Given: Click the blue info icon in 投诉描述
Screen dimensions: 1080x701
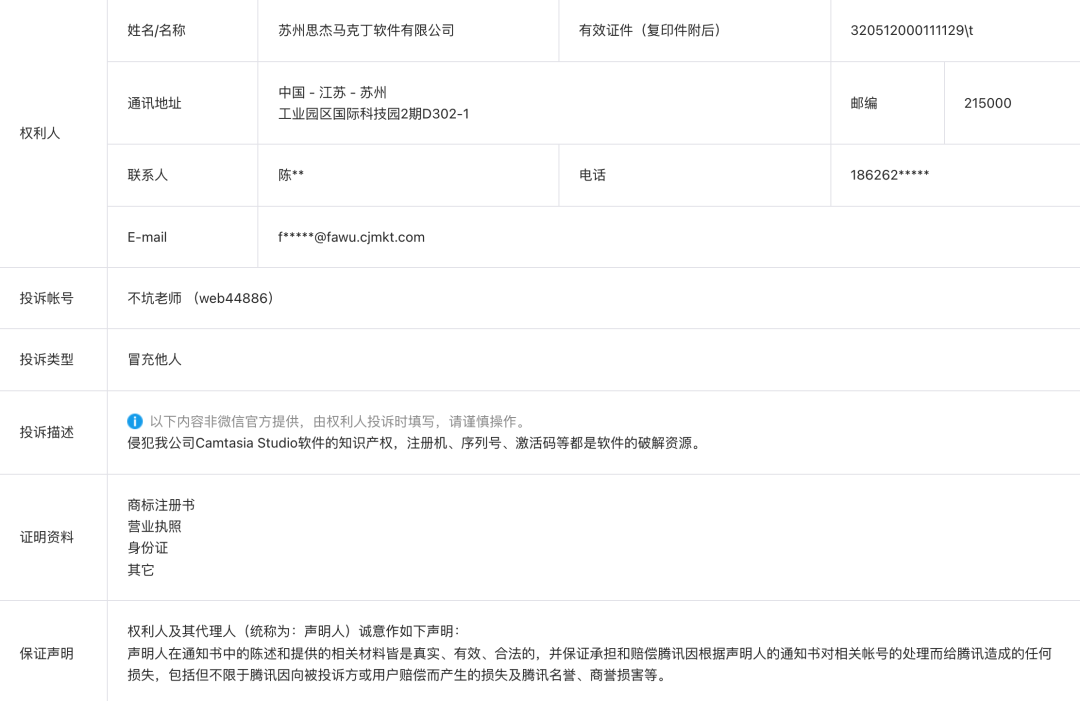Looking at the screenshot, I should [135, 421].
